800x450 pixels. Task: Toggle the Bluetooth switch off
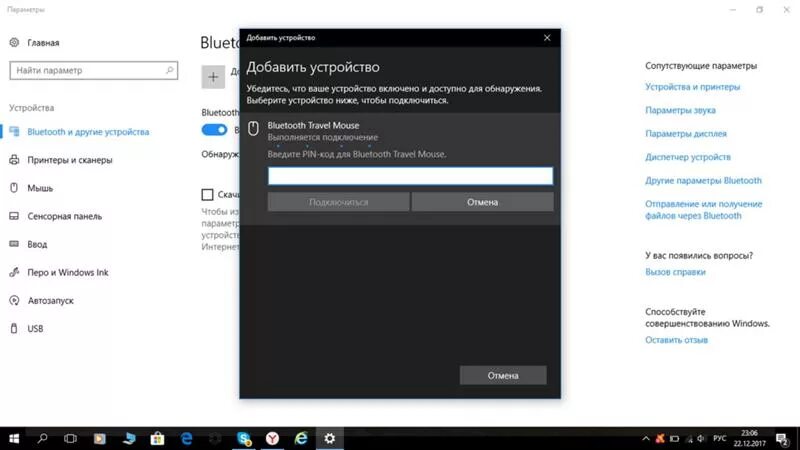coord(214,130)
